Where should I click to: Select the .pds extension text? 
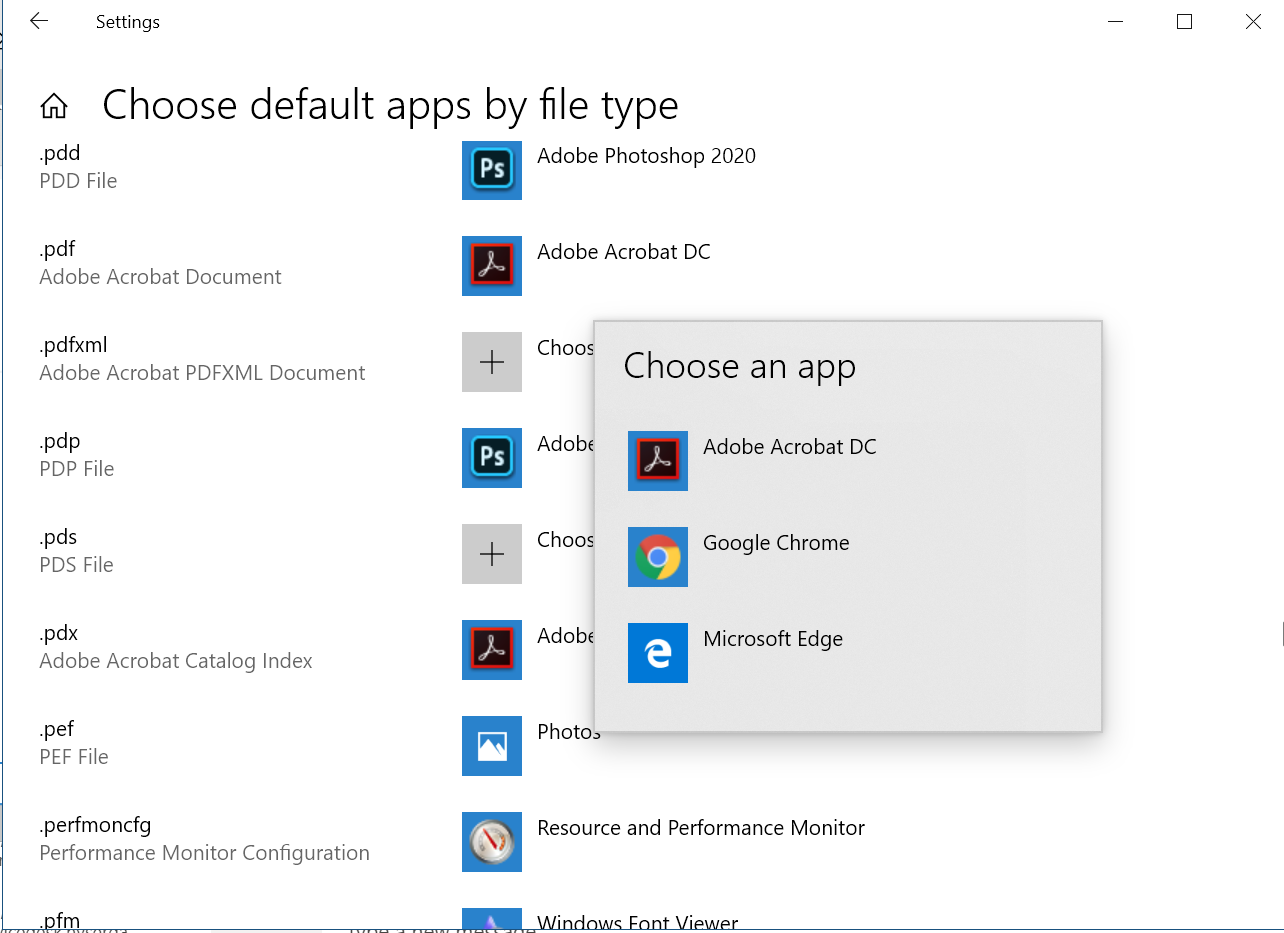pyautogui.click(x=58, y=537)
